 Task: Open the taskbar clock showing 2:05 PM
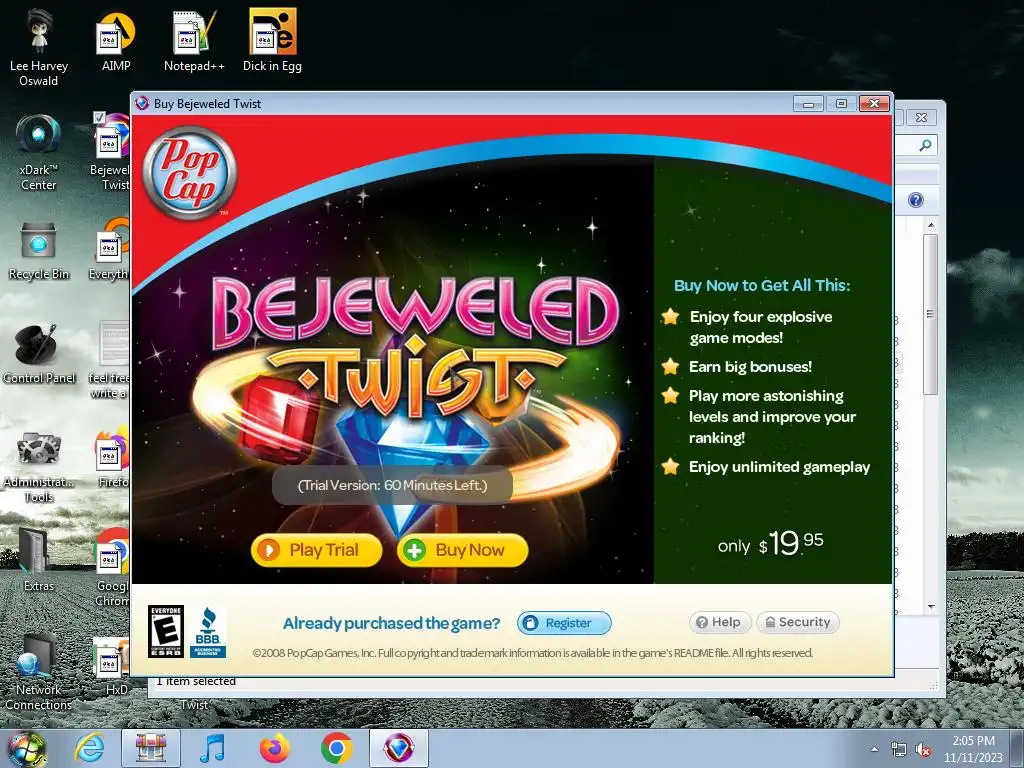point(973,749)
